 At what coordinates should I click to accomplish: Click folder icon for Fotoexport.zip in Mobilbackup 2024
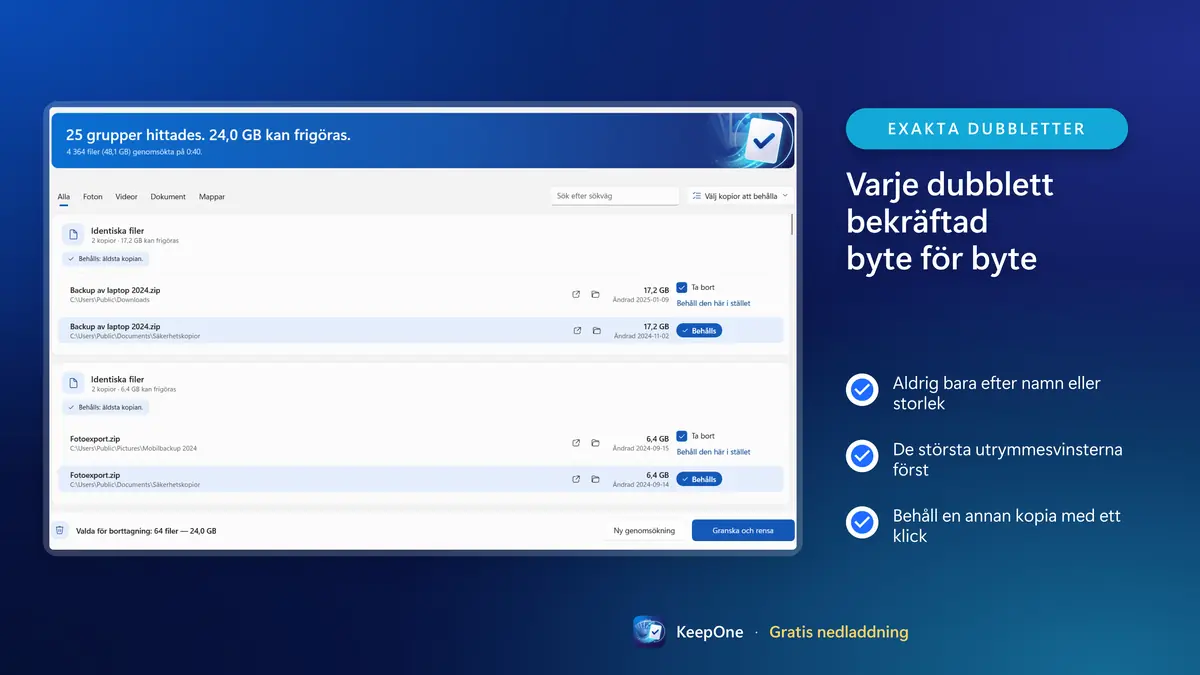[595, 443]
